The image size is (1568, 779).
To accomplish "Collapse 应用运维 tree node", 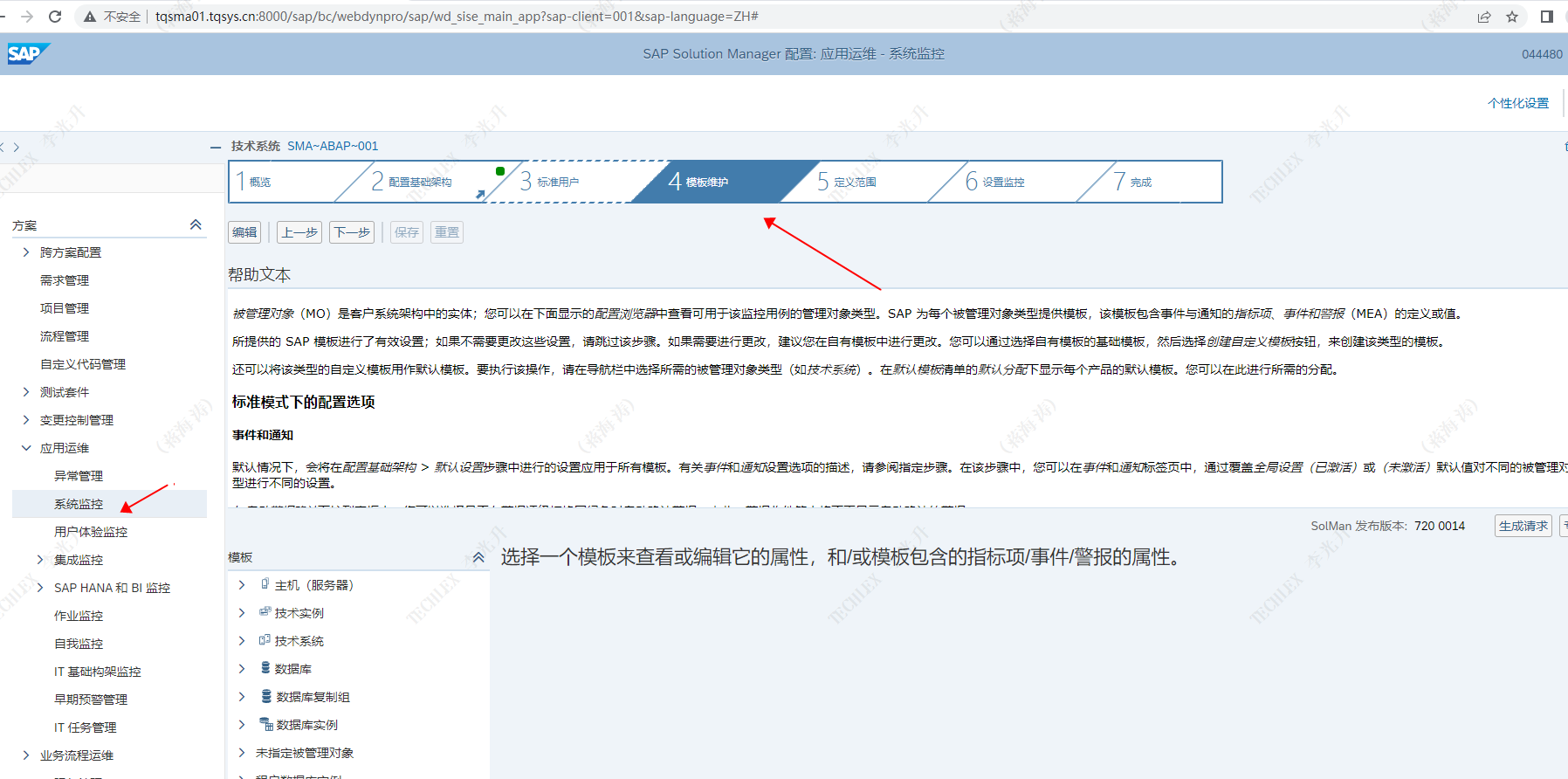I will (x=26, y=448).
